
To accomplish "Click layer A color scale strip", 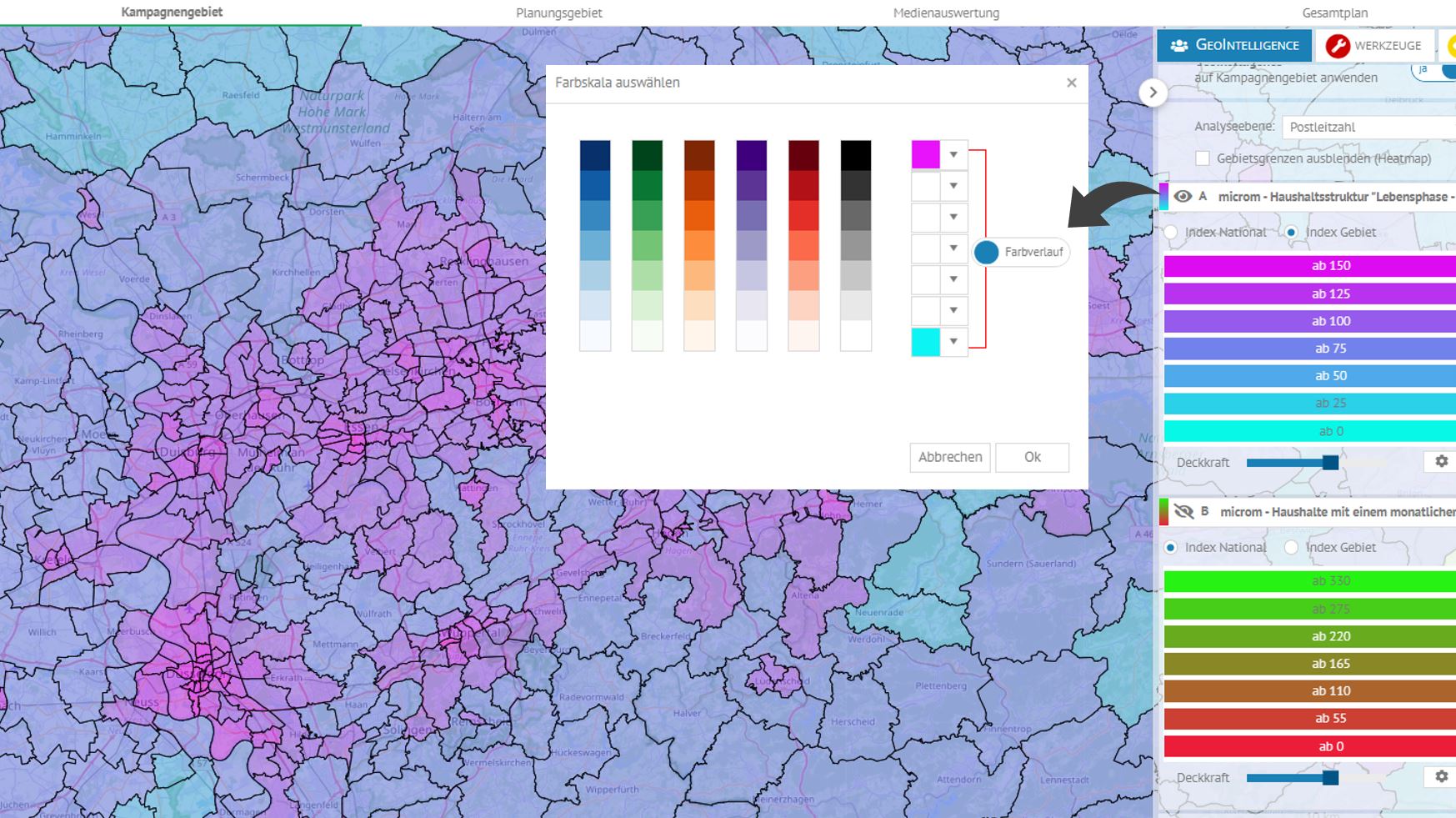I will pyautogui.click(x=1163, y=197).
